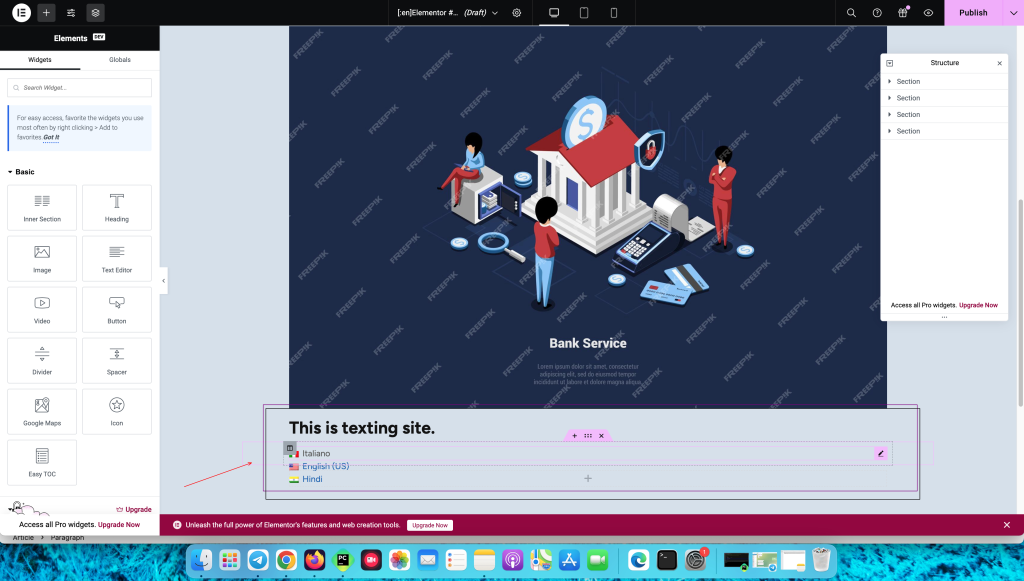This screenshot has width=1024, height=581.
Task: Select the Google Maps widget
Action: pyautogui.click(x=42, y=411)
